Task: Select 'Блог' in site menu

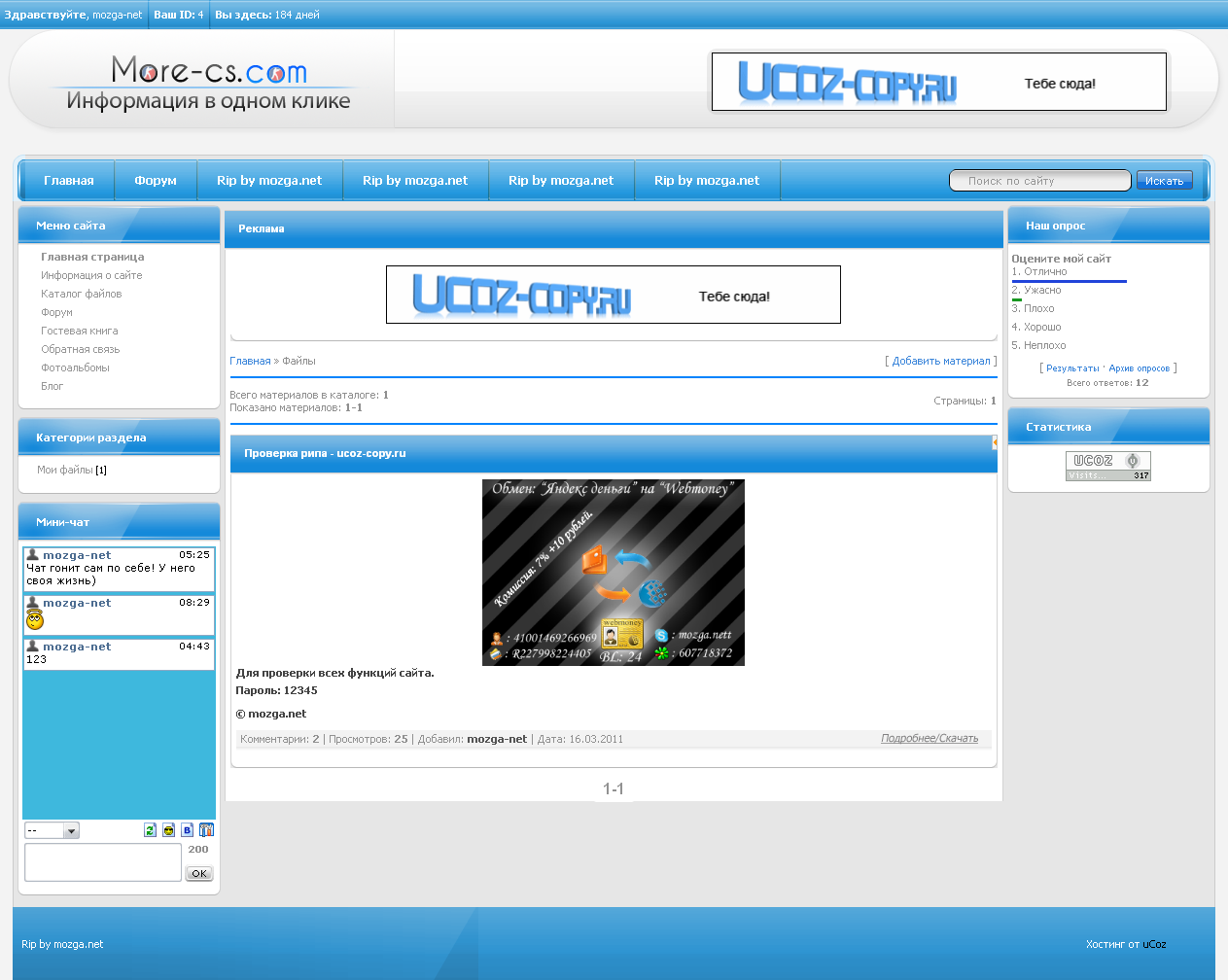Action: 53,386
